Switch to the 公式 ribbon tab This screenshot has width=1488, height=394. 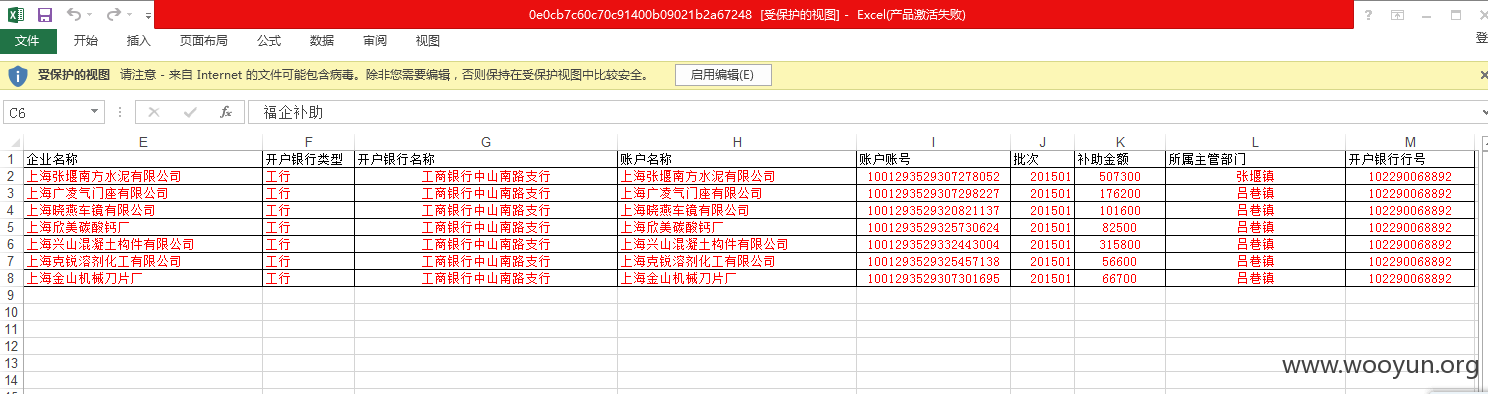[x=269, y=41]
